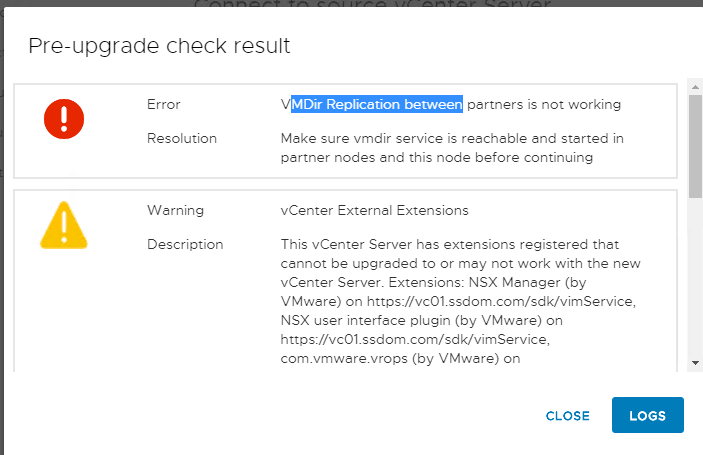Click the empty scrollbar track below thumb
The width and height of the screenshot is (703, 455).
(695, 278)
